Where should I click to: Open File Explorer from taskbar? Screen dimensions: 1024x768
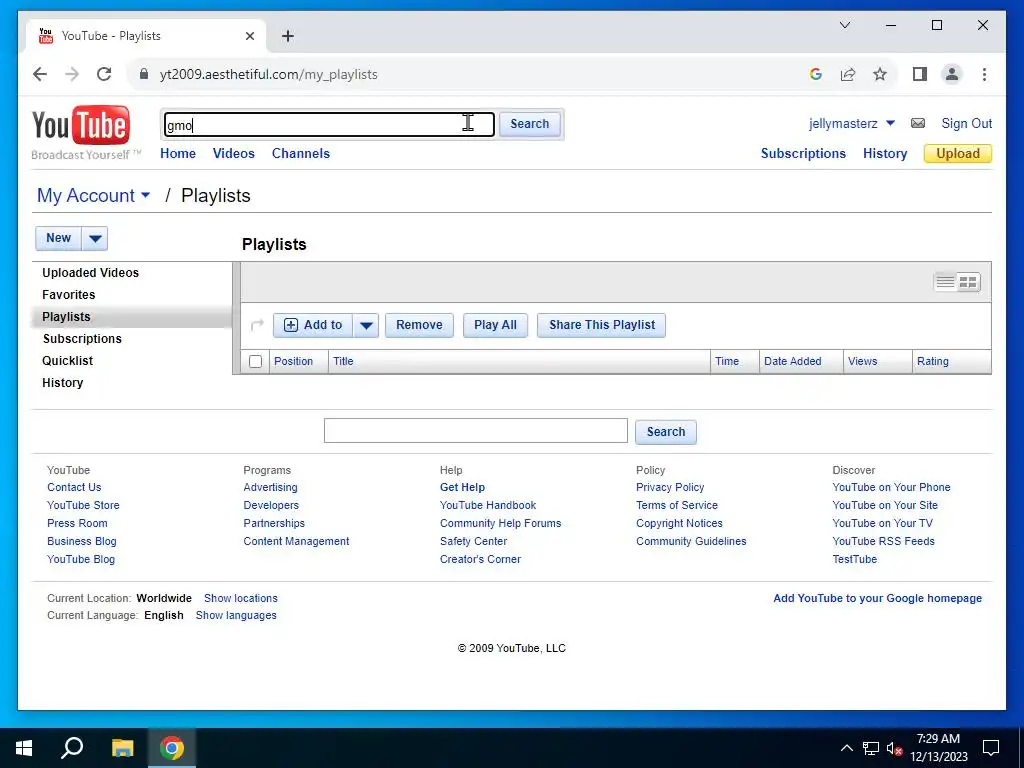(122, 748)
